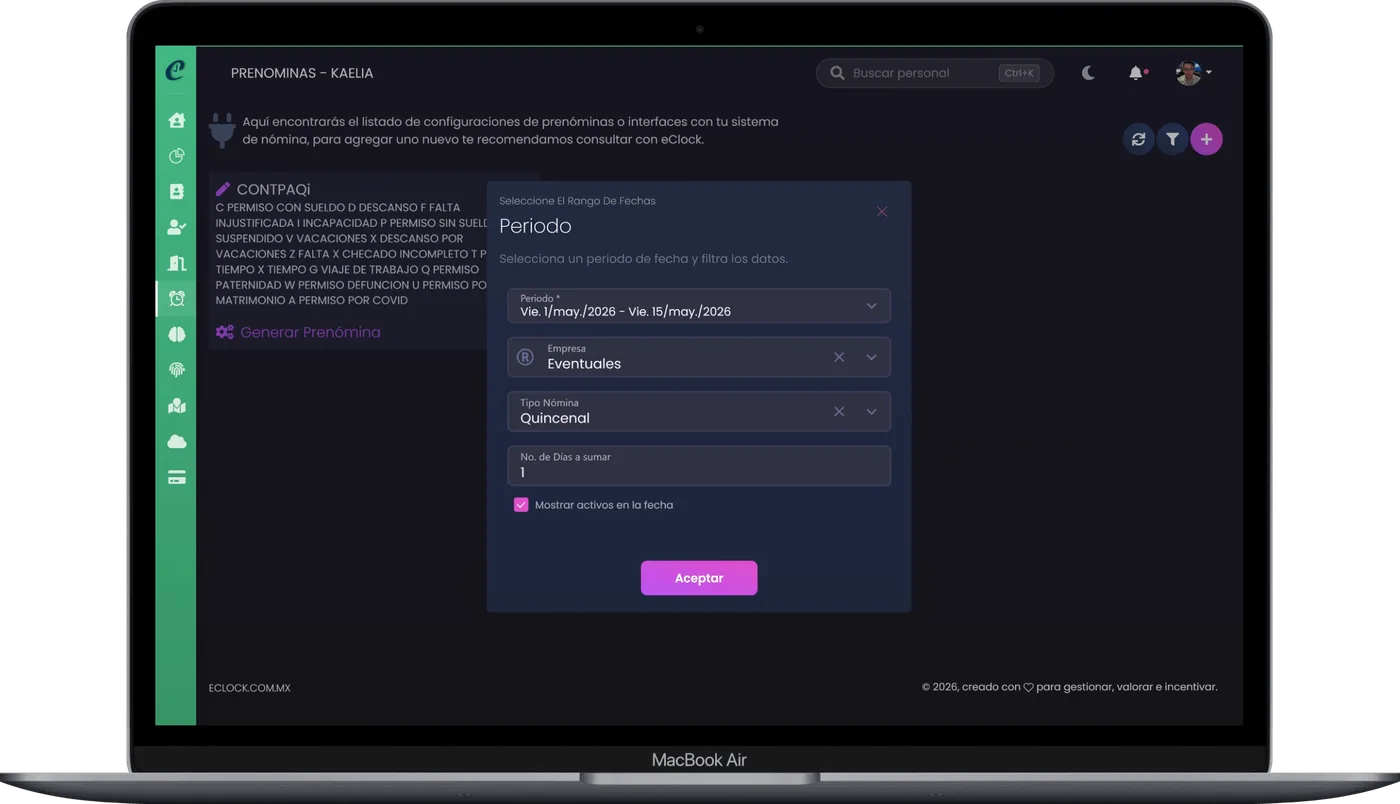Screen dimensions: 1400x804
Task: Open the address book sidebar icon
Action: pyautogui.click(x=177, y=191)
